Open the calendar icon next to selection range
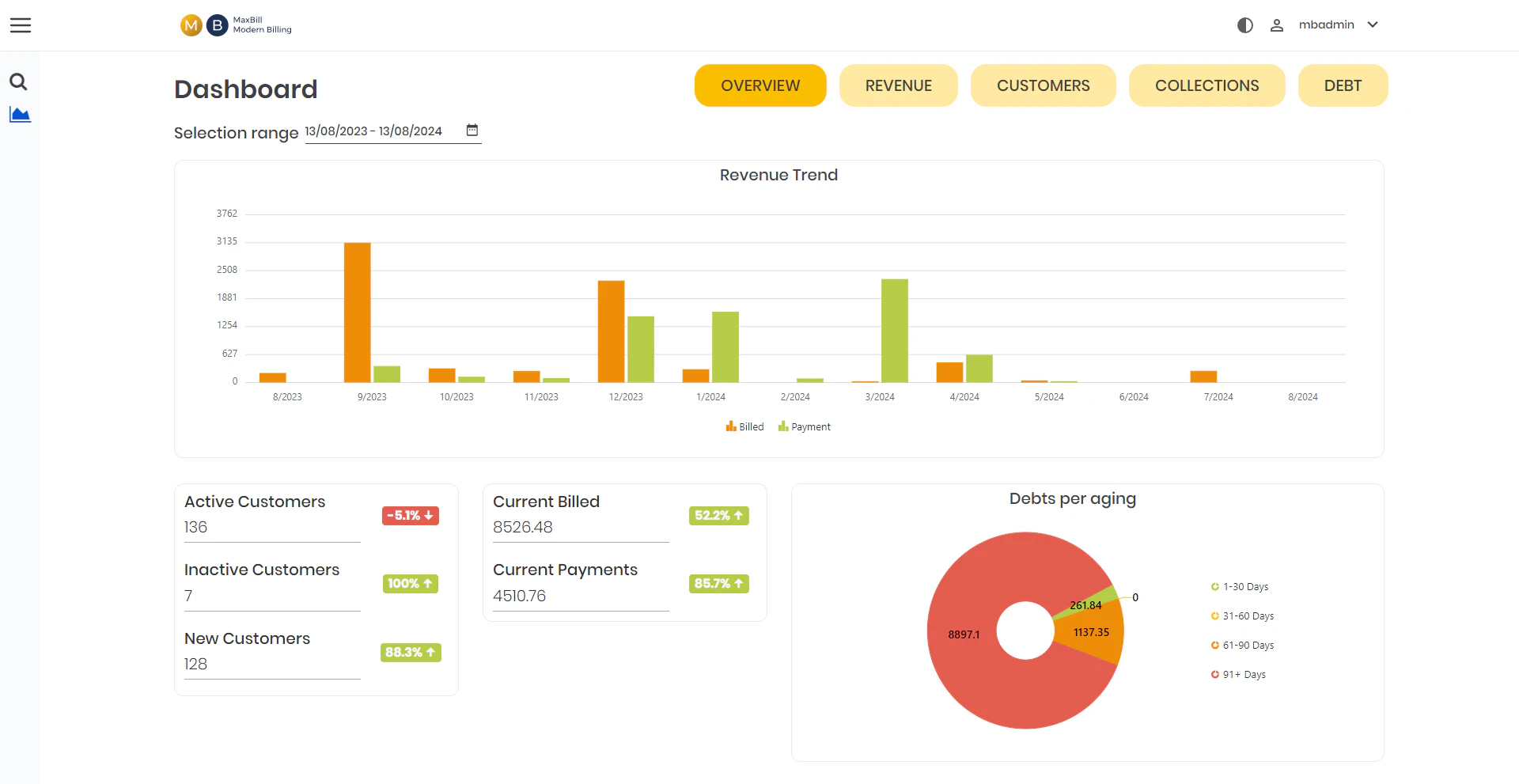This screenshot has height=784, width=1519. (472, 131)
